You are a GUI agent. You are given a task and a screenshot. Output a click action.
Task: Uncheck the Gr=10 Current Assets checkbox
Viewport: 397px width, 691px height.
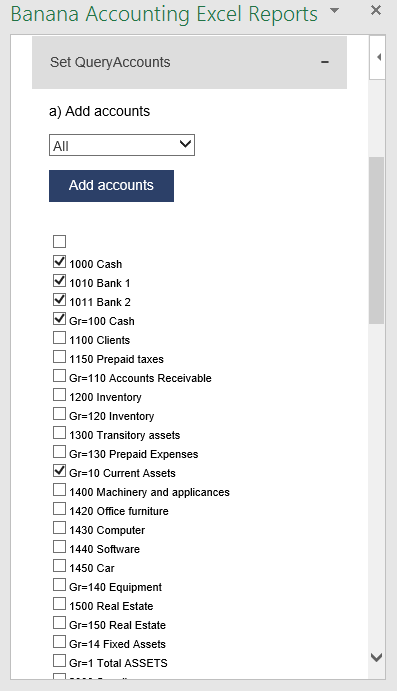tap(59, 471)
